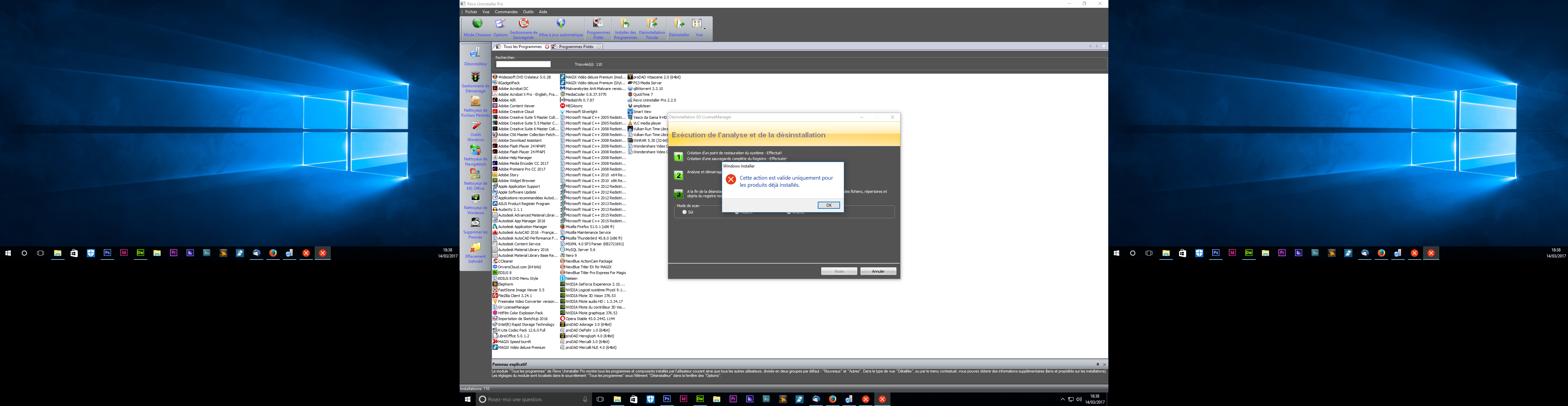Image resolution: width=1568 pixels, height=406 pixels.
Task: Open the Fichier menu
Action: 471,12
